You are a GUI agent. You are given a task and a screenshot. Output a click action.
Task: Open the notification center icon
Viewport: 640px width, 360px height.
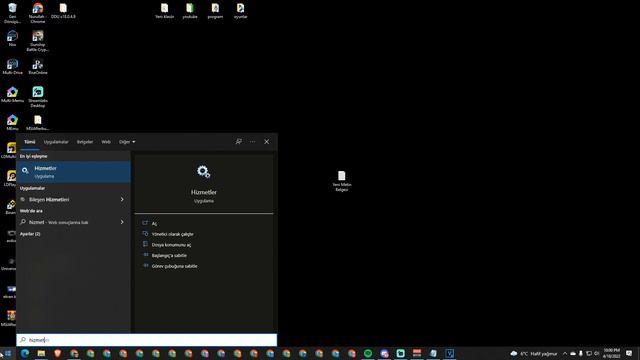[x=629, y=353]
